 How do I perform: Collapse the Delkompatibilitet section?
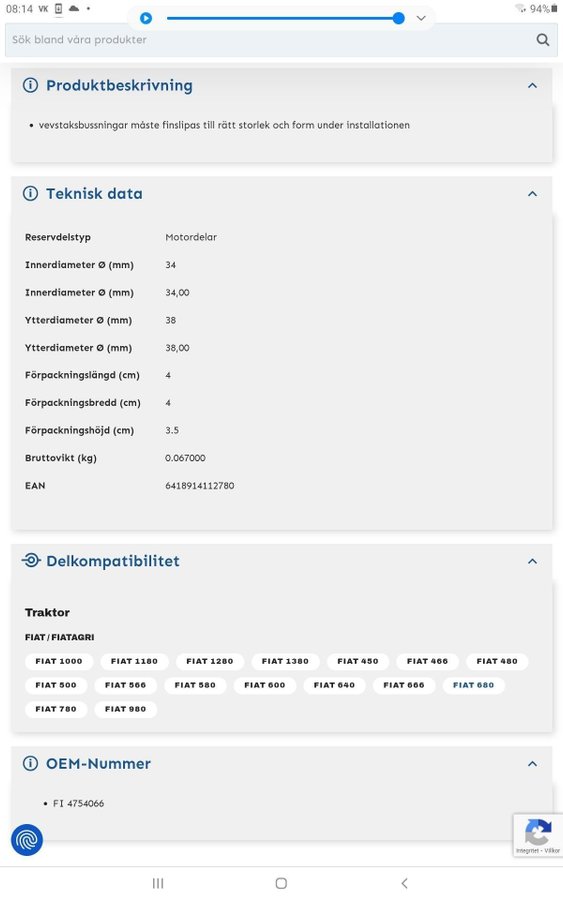tap(533, 561)
